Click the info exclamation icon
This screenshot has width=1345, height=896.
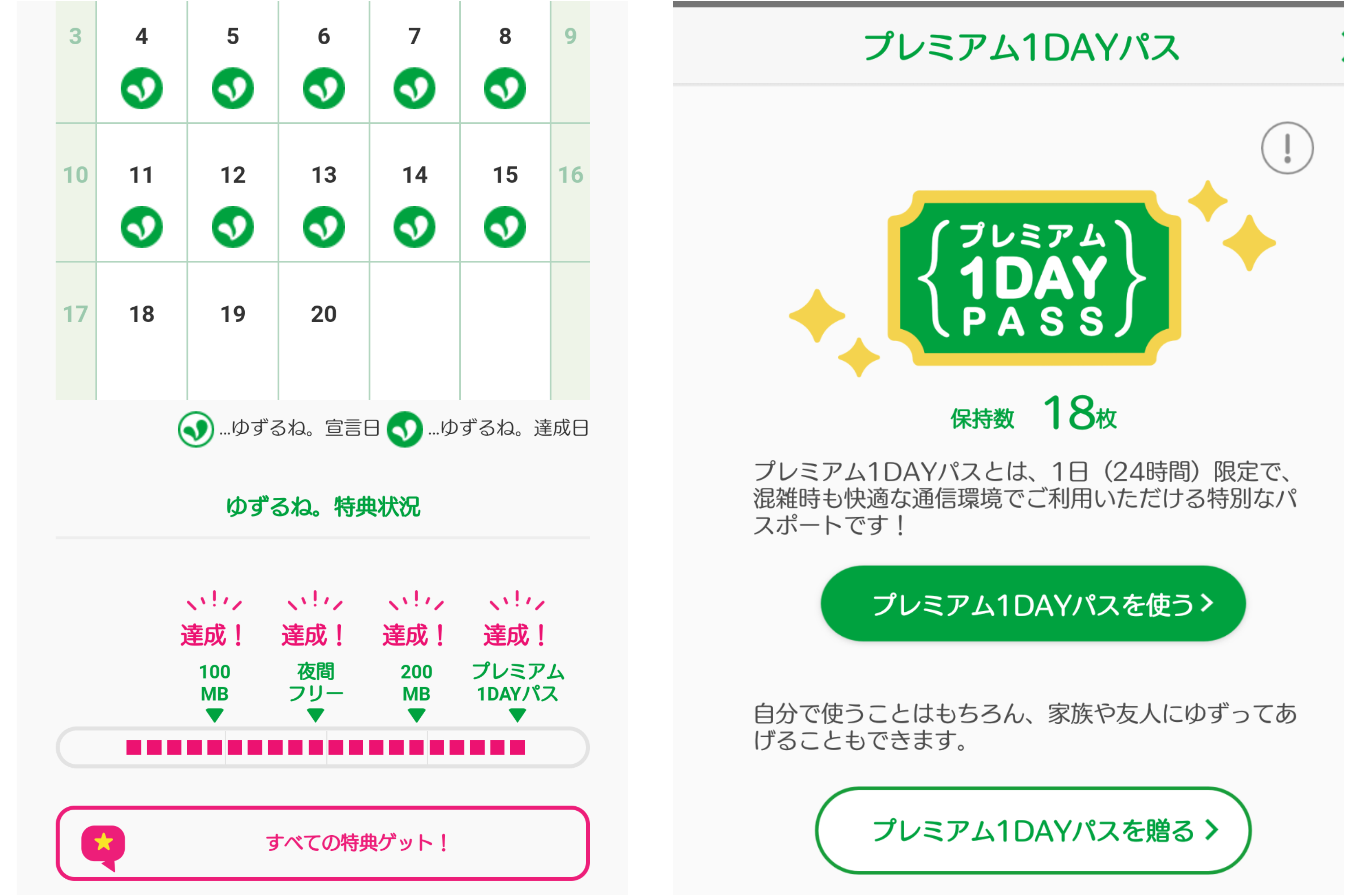point(1287,148)
